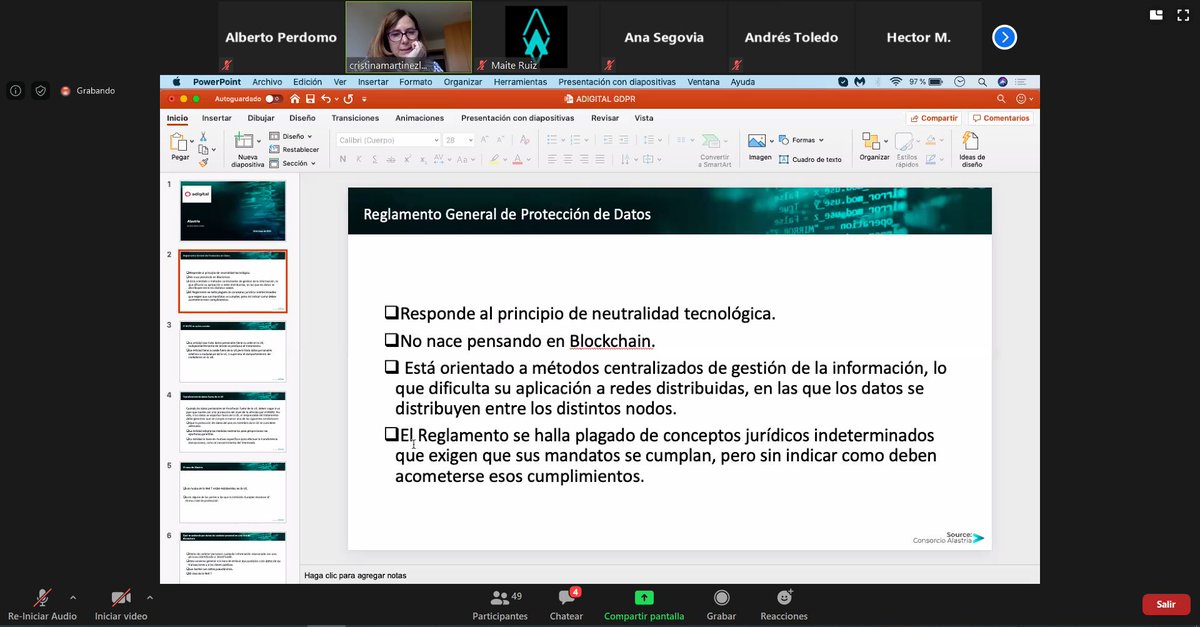Redo action in PowerPoint title bar
Viewport: 1200px width, 627px height.
(347, 99)
